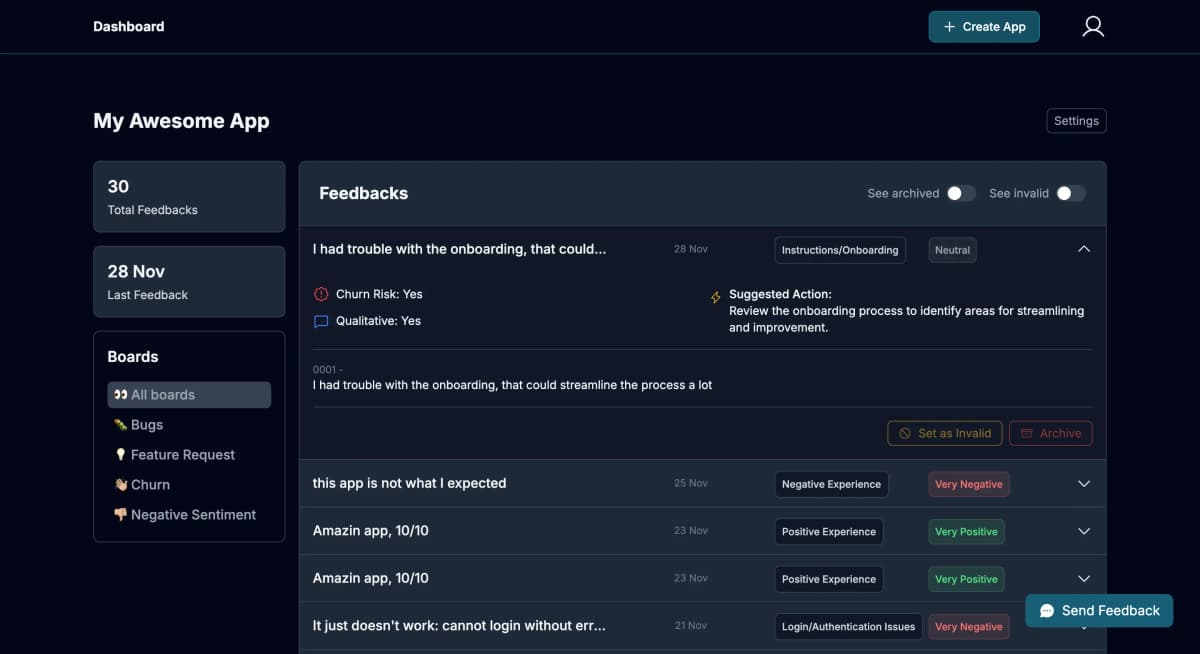
Task: Click the Churn Risk alert icon
Action: [x=321, y=294]
